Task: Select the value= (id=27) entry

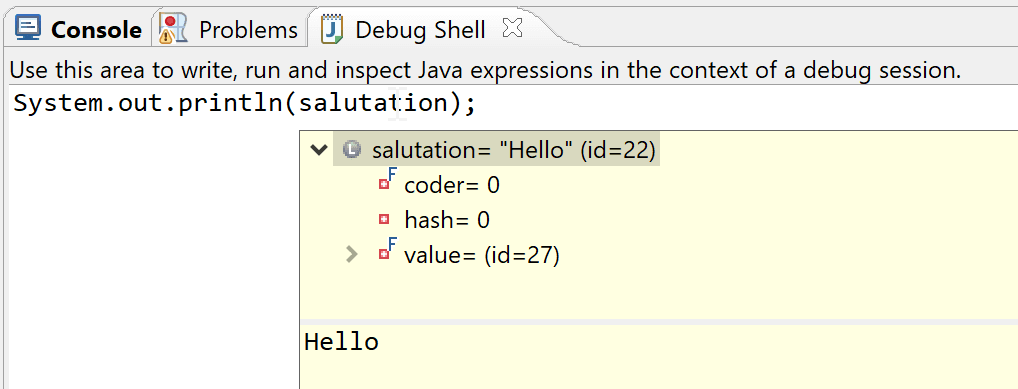Action: point(482,255)
